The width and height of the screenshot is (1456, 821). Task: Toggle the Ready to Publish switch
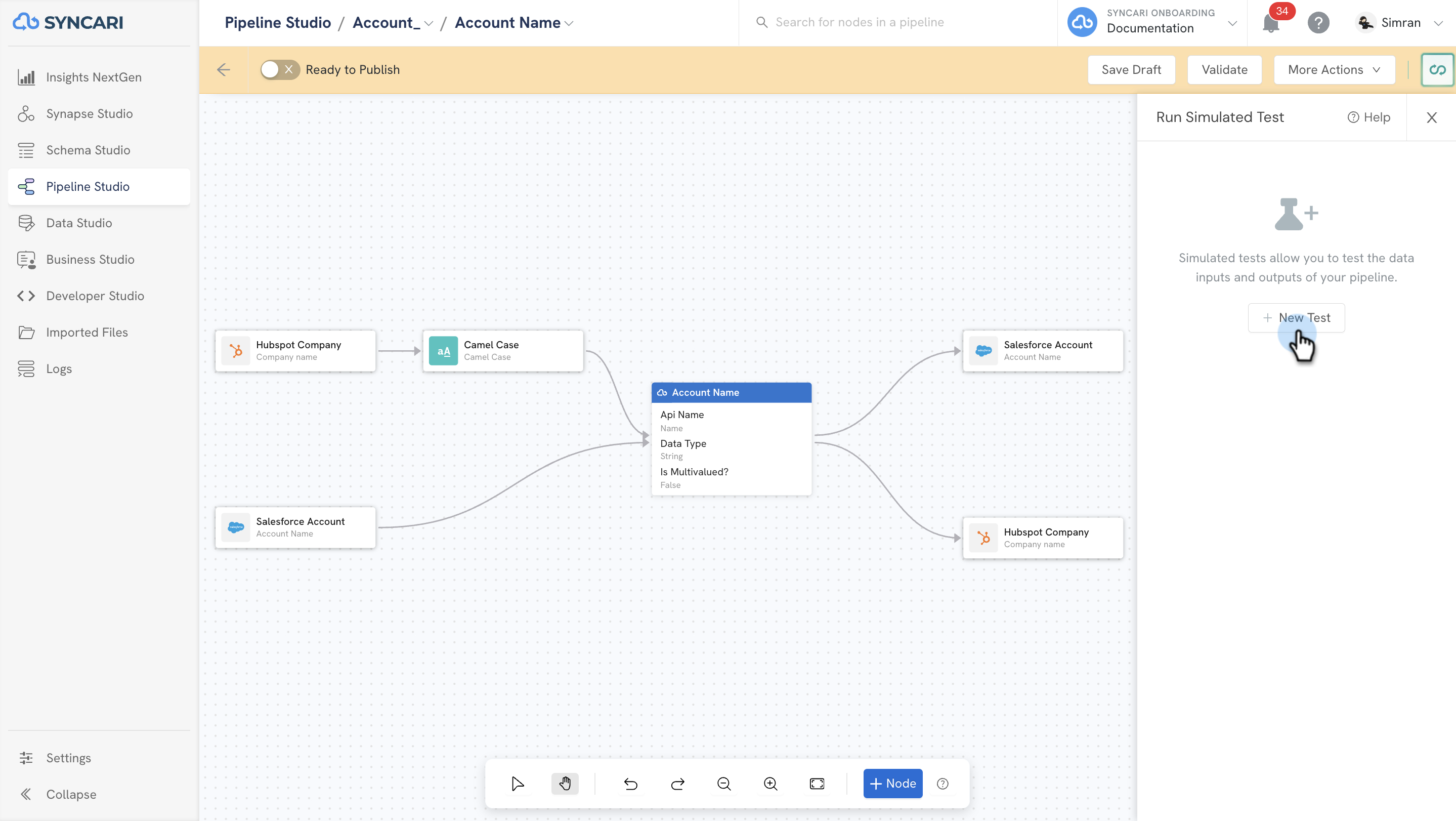click(x=280, y=69)
